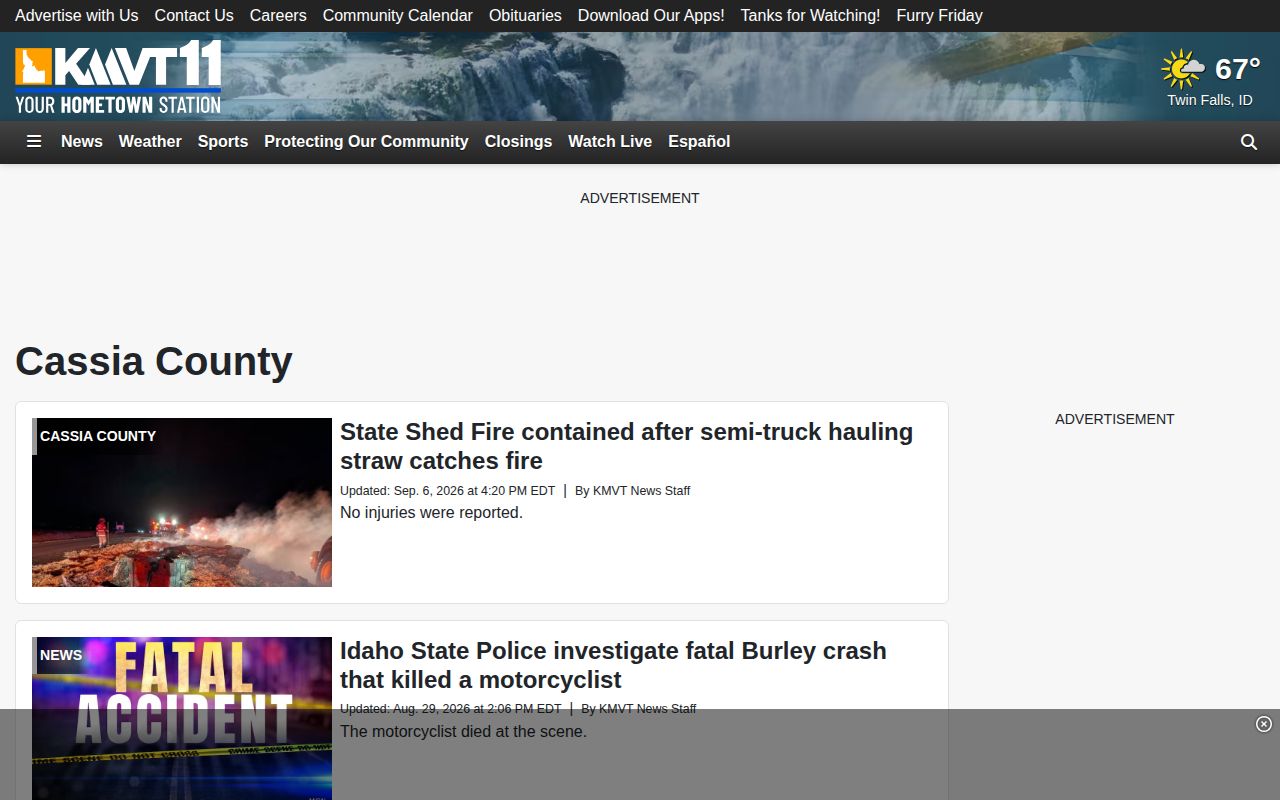1280x800 pixels.
Task: Click the Aug. 29 updated timestamp
Action: pyautogui.click(x=451, y=709)
